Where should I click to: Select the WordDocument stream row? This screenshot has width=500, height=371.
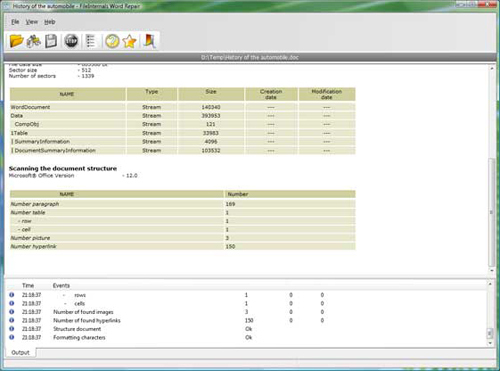tap(183, 107)
